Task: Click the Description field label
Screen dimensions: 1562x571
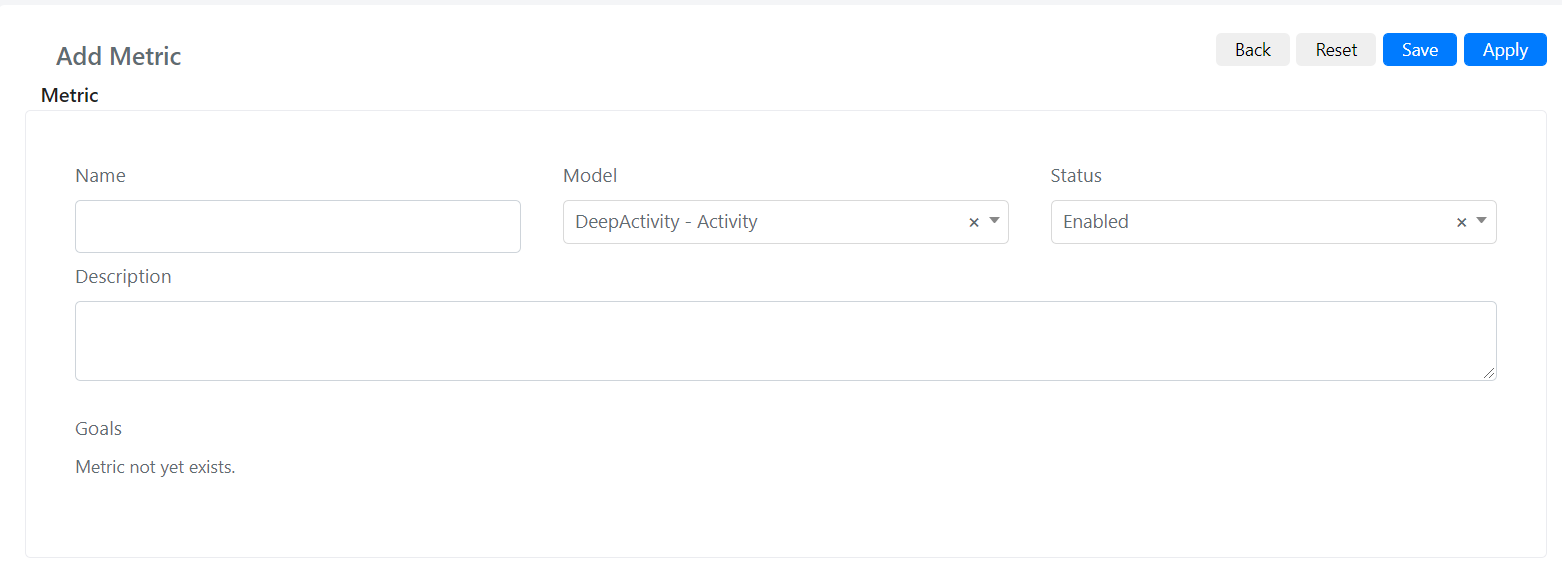Action: [123, 277]
